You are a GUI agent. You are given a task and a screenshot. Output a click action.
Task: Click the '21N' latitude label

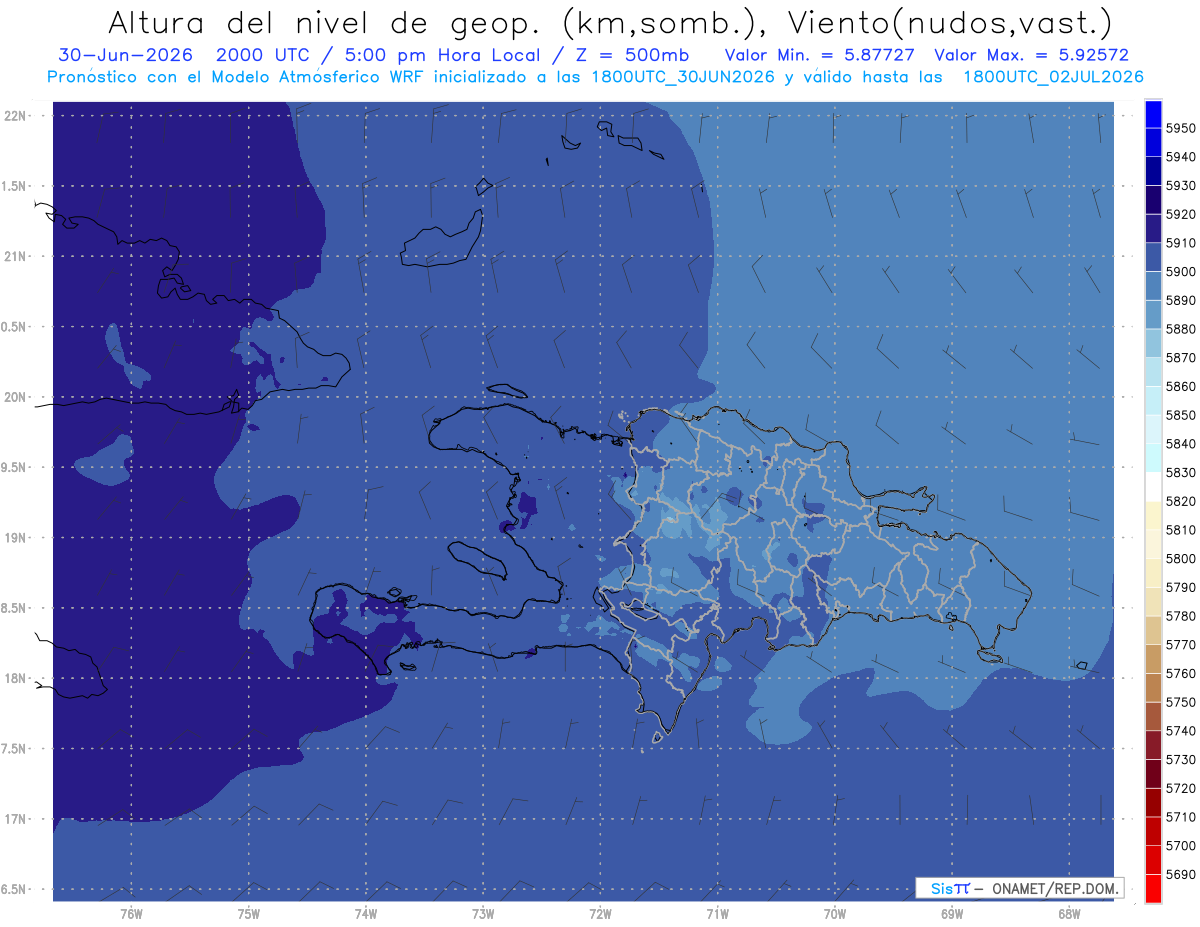[x=17, y=257]
